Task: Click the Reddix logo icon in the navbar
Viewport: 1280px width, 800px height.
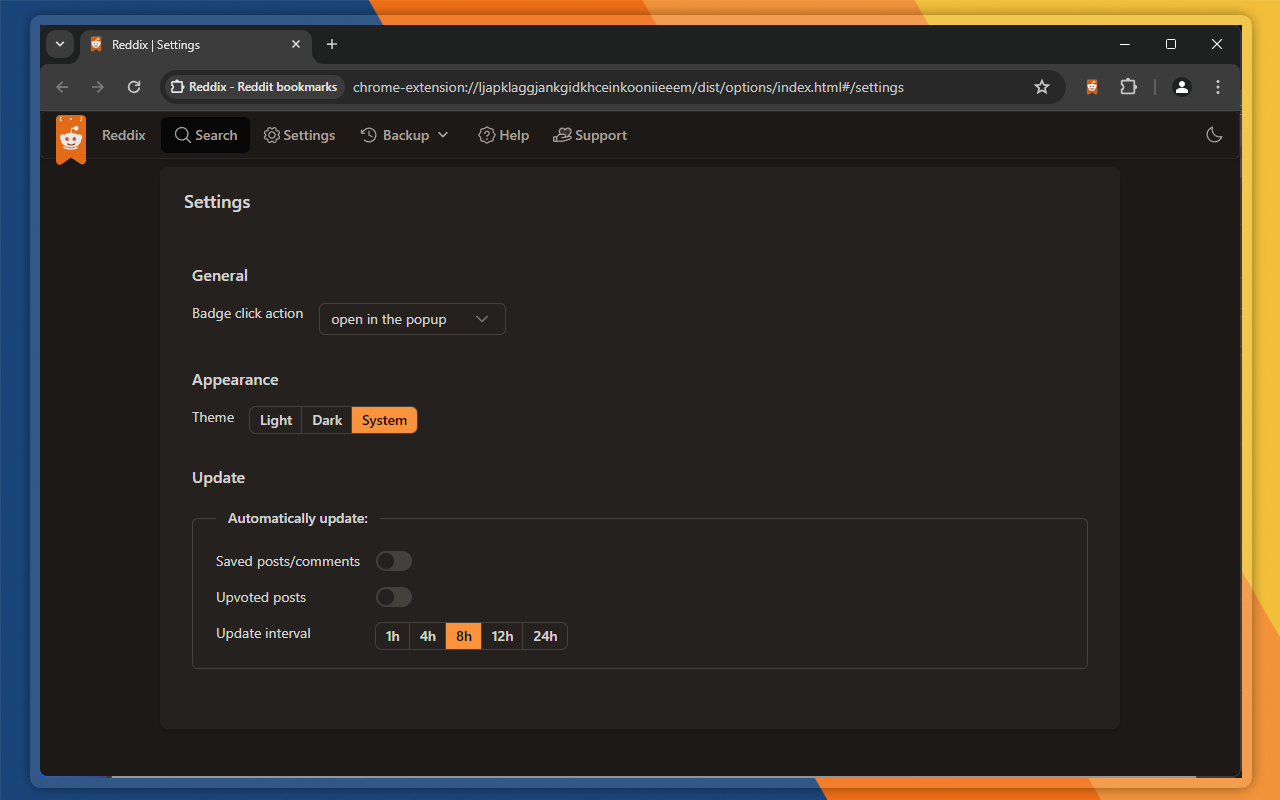Action: point(70,135)
